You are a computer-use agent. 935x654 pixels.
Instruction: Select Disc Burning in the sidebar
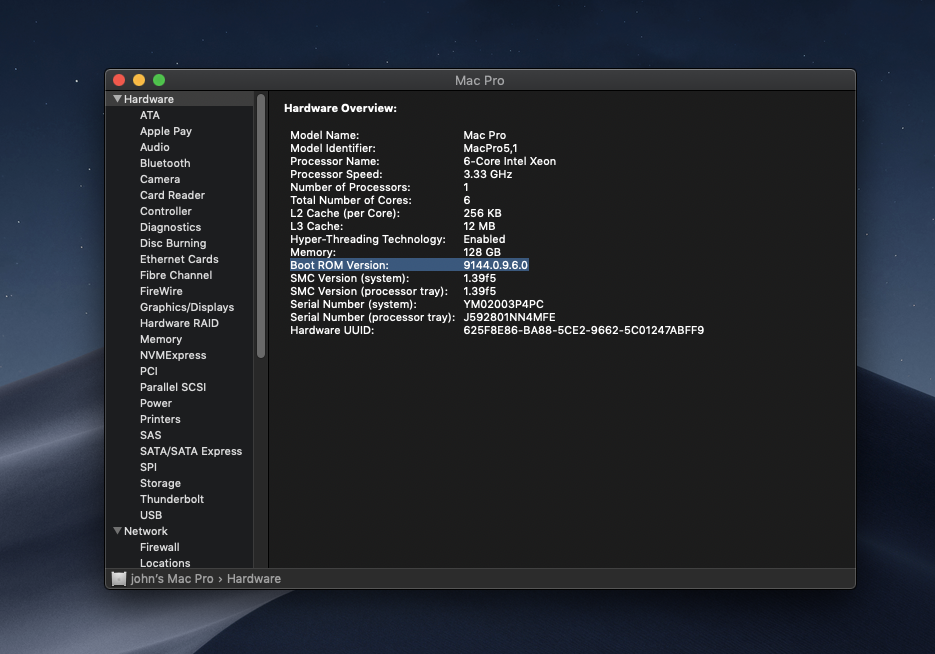173,243
